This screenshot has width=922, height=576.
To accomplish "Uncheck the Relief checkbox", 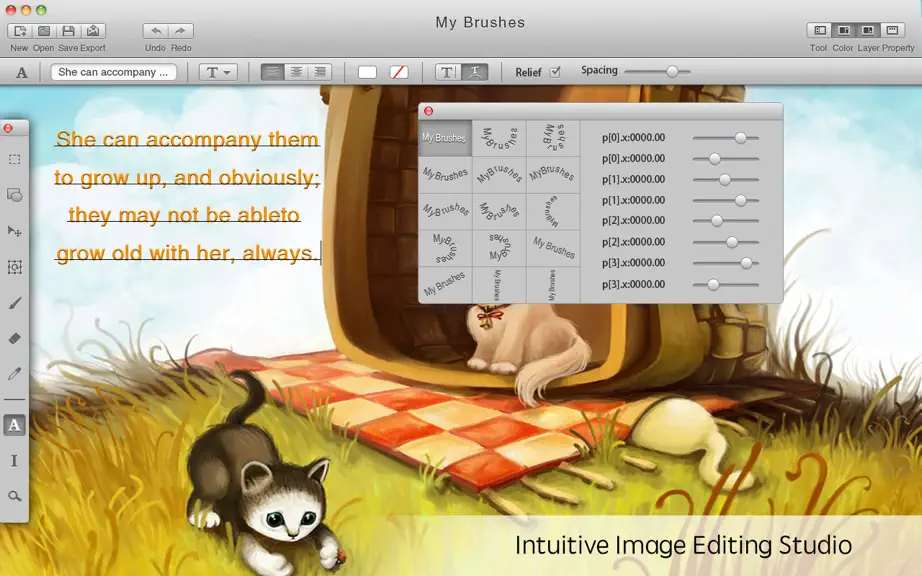I will click(554, 72).
